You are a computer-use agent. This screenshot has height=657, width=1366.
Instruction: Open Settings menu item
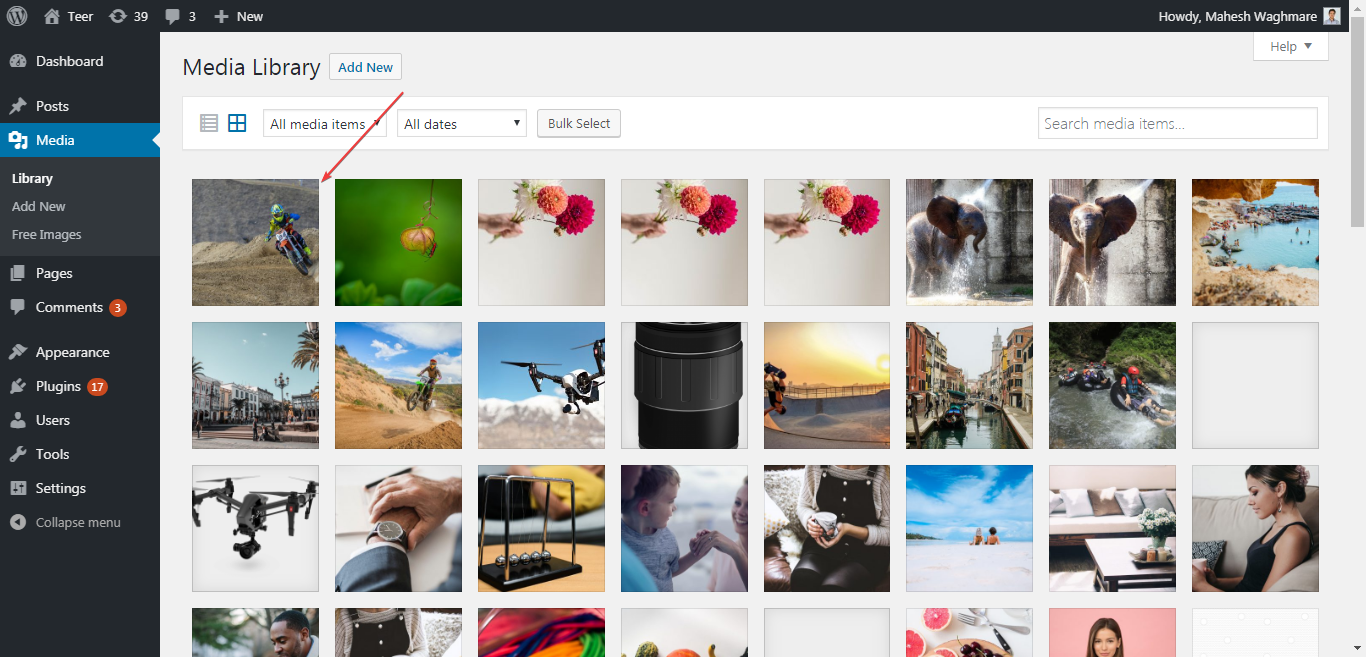(x=80, y=488)
